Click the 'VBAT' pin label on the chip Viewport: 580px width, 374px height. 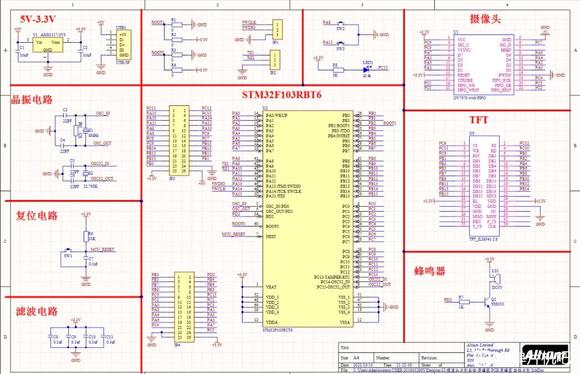[271, 287]
